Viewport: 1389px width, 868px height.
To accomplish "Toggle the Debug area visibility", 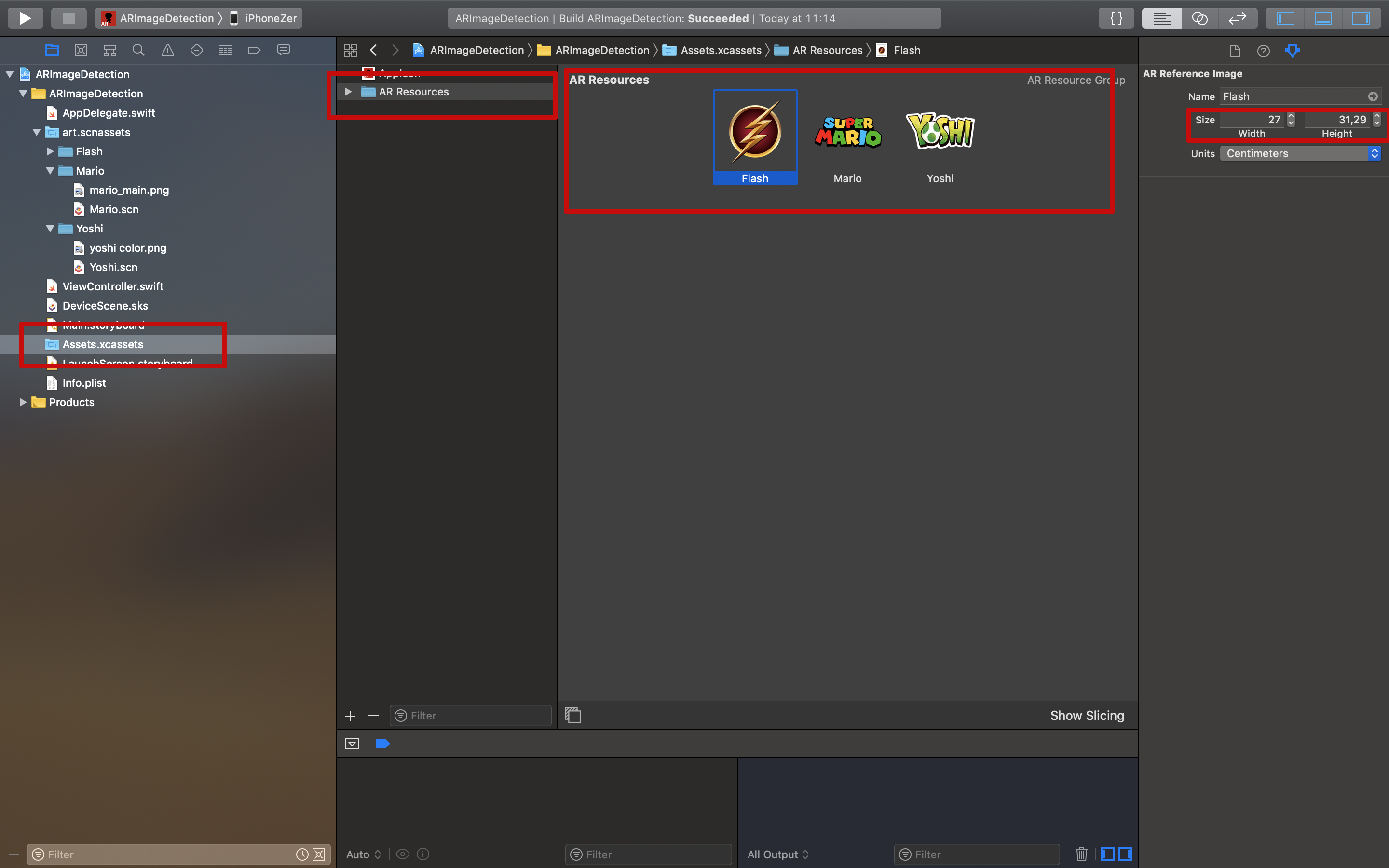I will 1322,18.
